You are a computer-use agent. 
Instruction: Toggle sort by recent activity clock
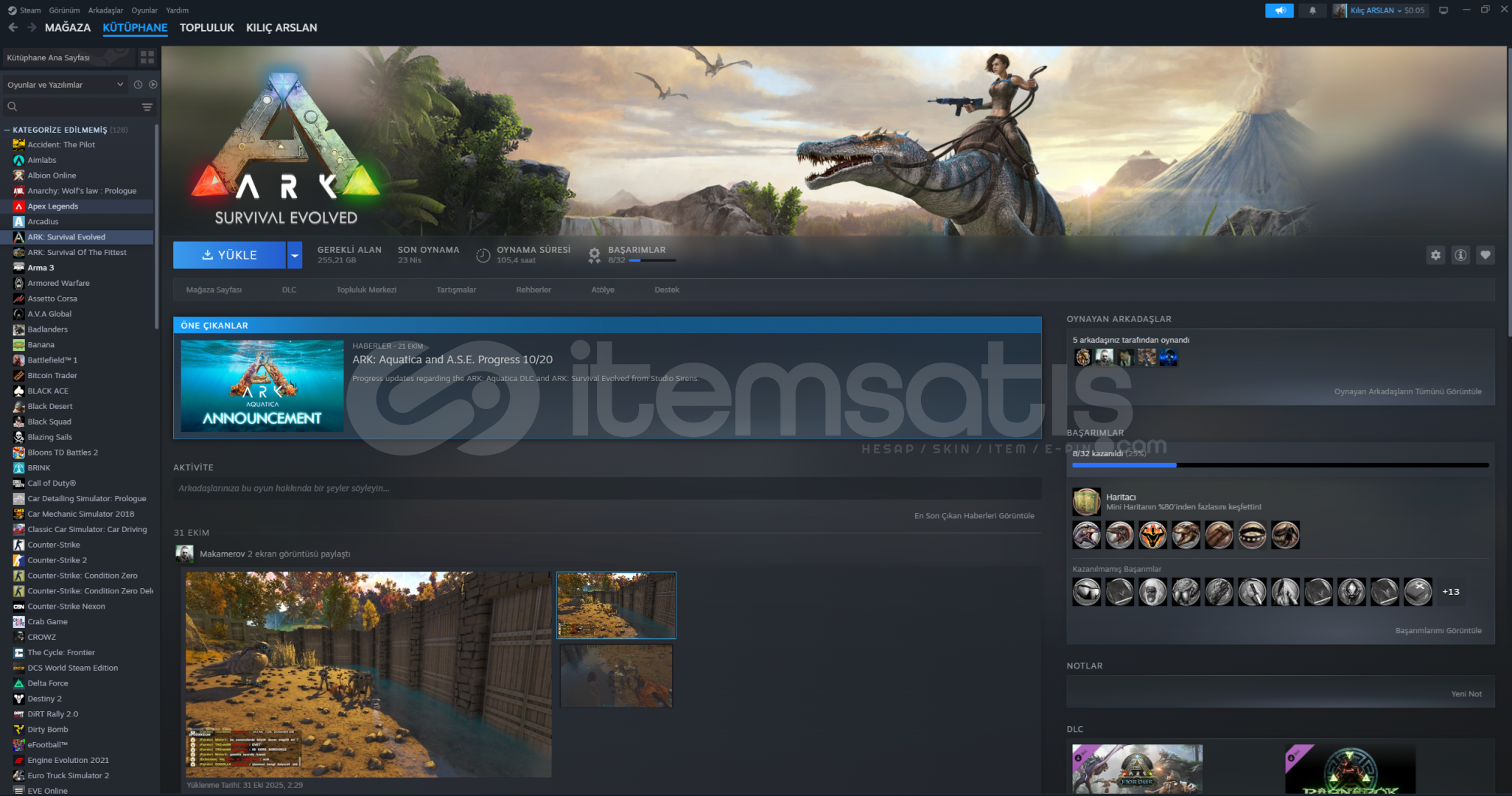click(138, 85)
